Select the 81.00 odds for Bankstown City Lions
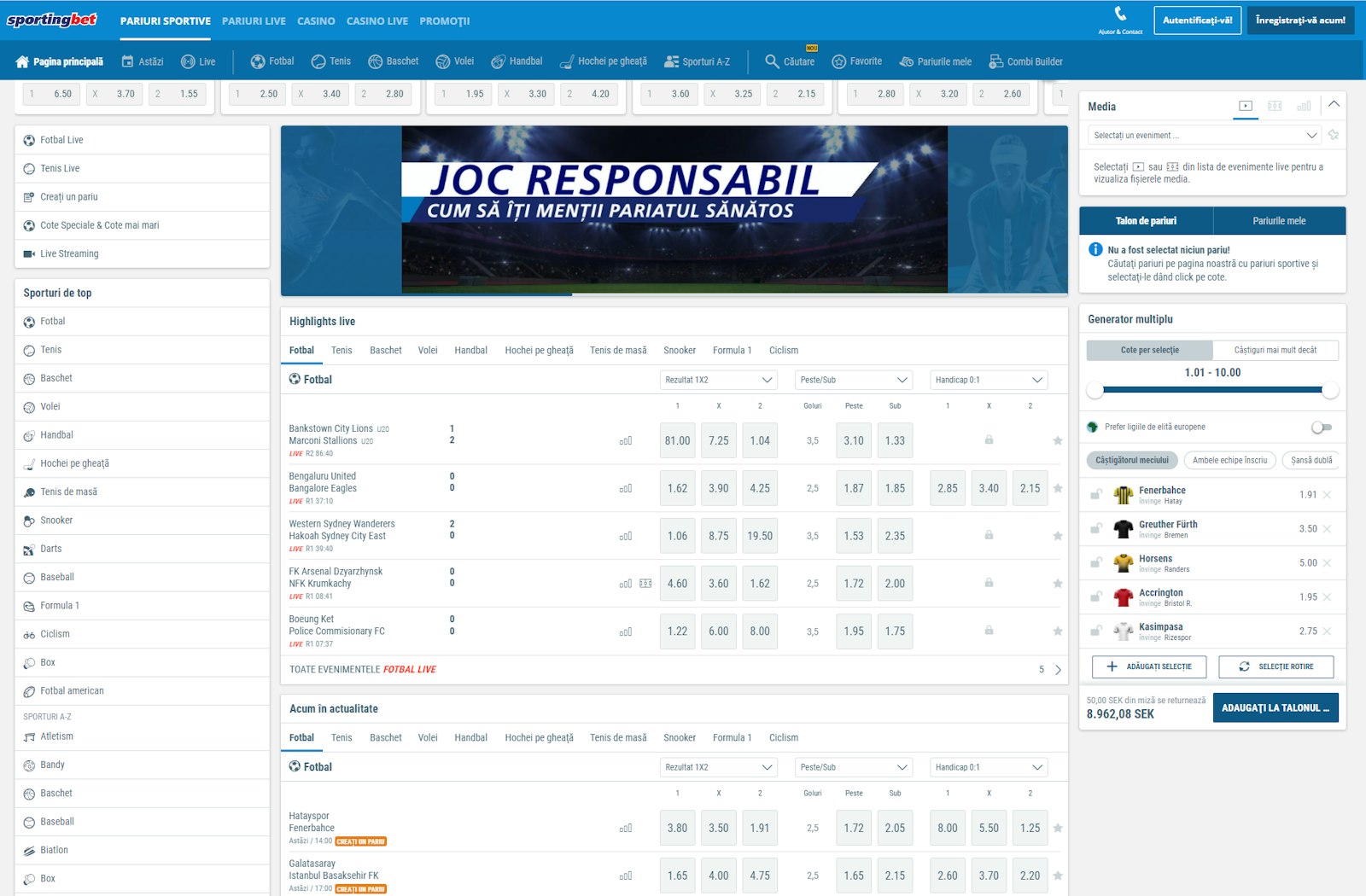1366x896 pixels. (x=677, y=440)
